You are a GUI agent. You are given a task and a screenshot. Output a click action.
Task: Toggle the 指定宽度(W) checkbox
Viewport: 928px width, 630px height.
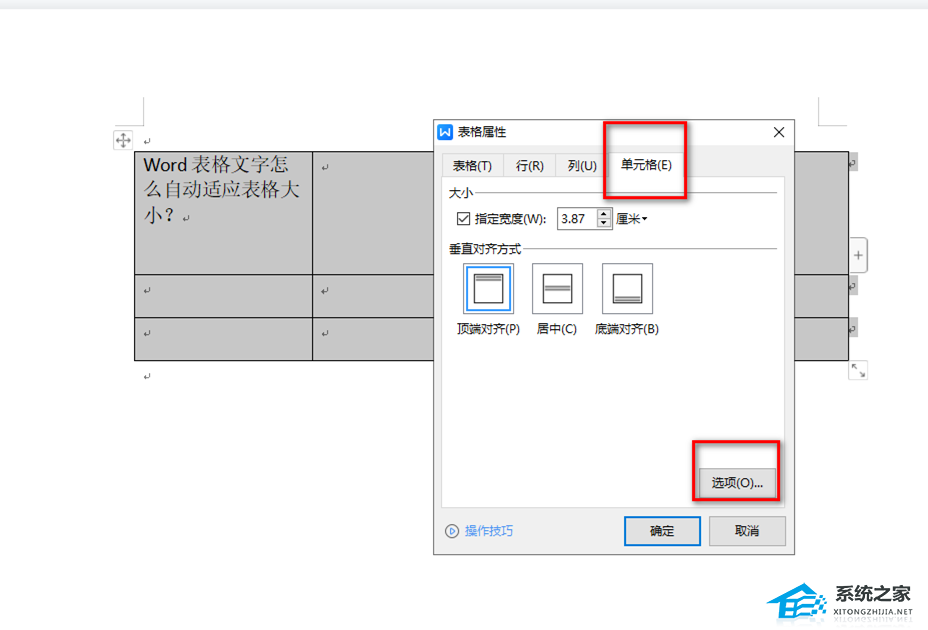[463, 219]
